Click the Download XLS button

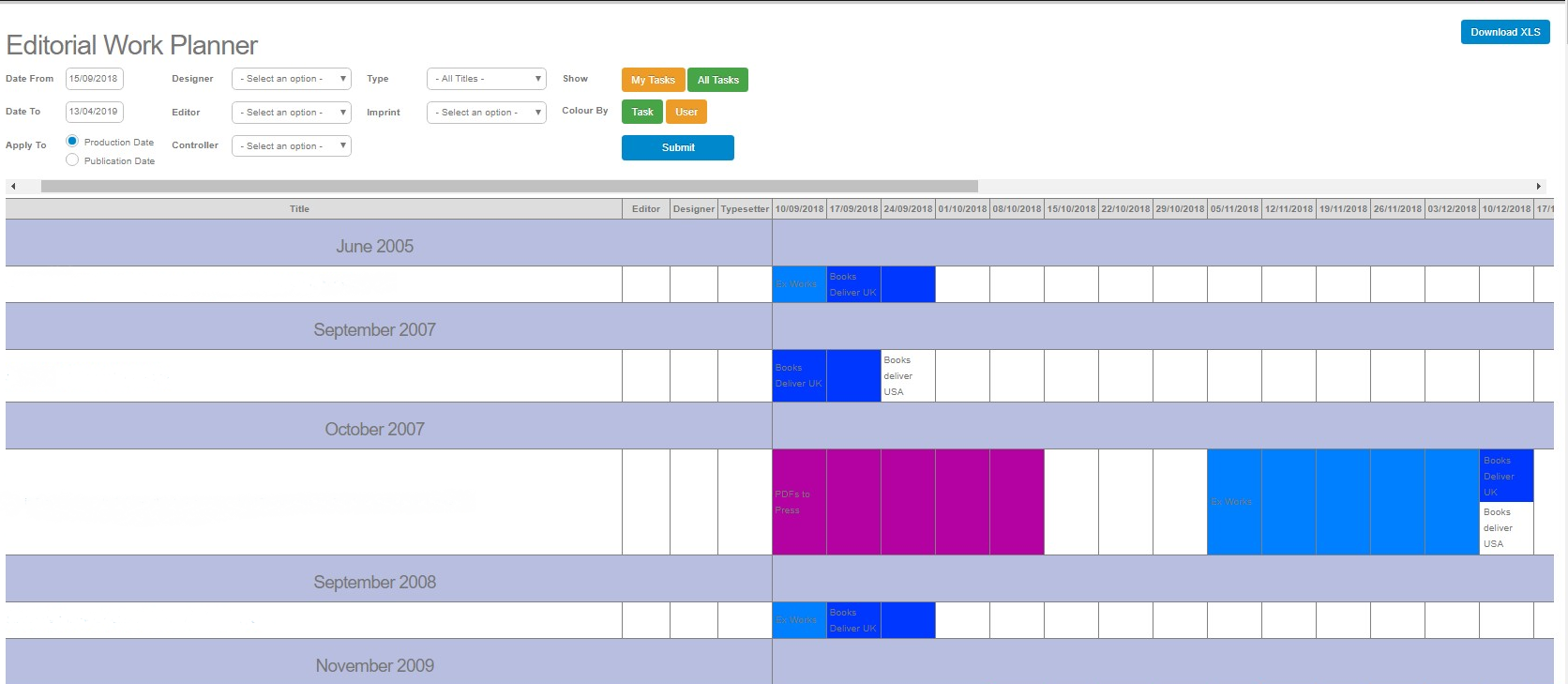point(1504,32)
